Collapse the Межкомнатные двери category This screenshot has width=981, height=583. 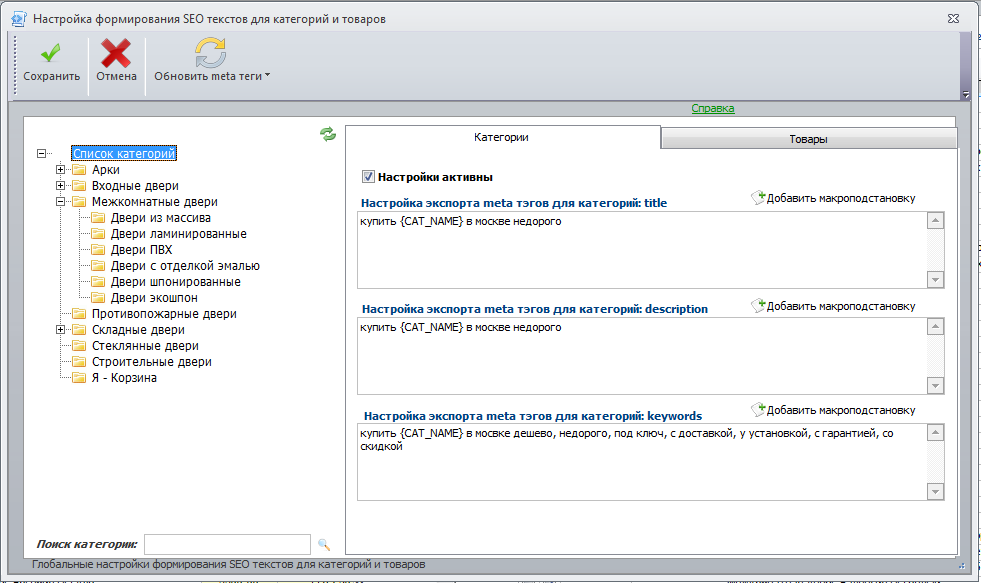click(x=60, y=201)
